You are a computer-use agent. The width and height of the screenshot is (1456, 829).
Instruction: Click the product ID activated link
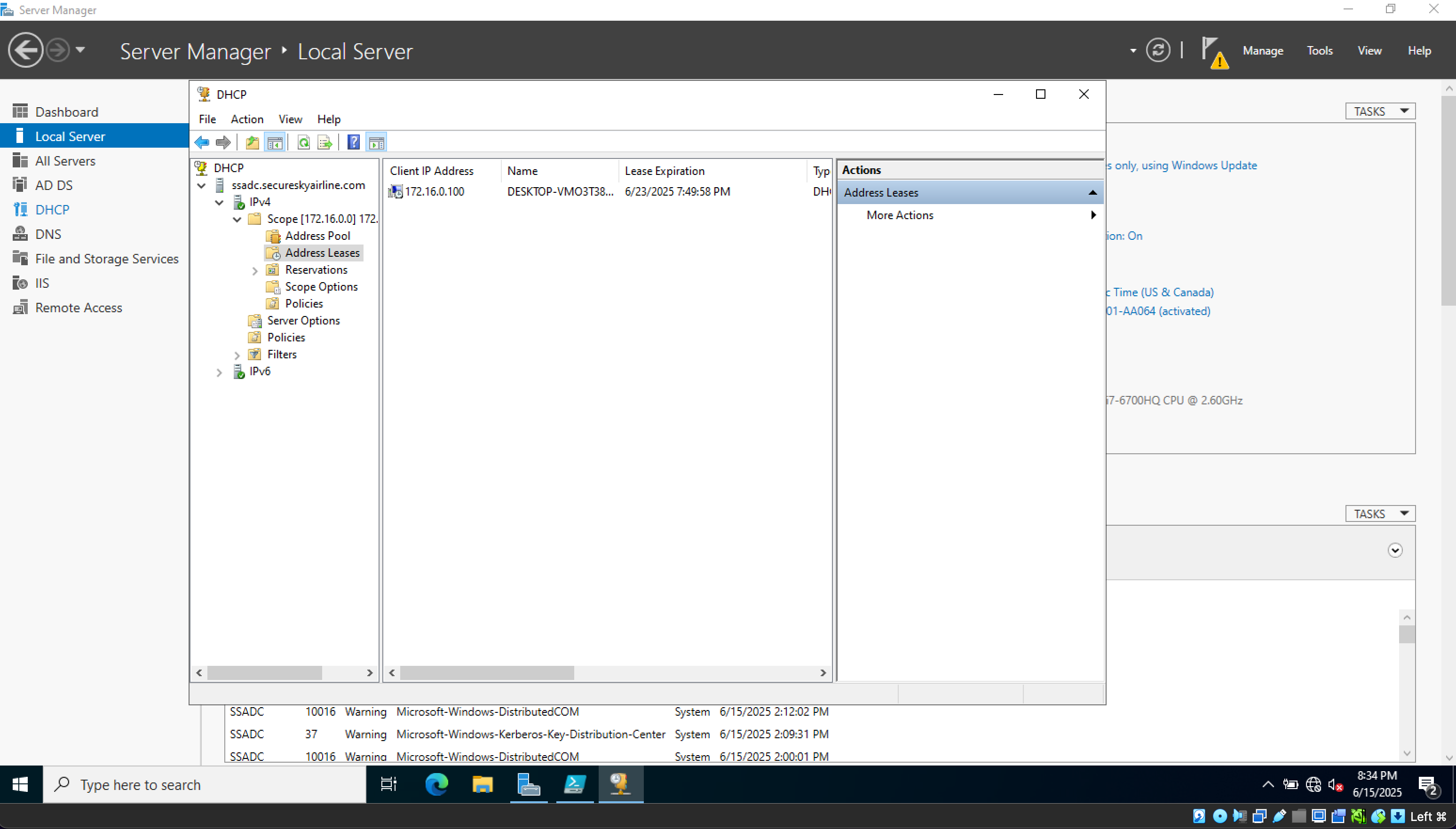pyautogui.click(x=1158, y=311)
